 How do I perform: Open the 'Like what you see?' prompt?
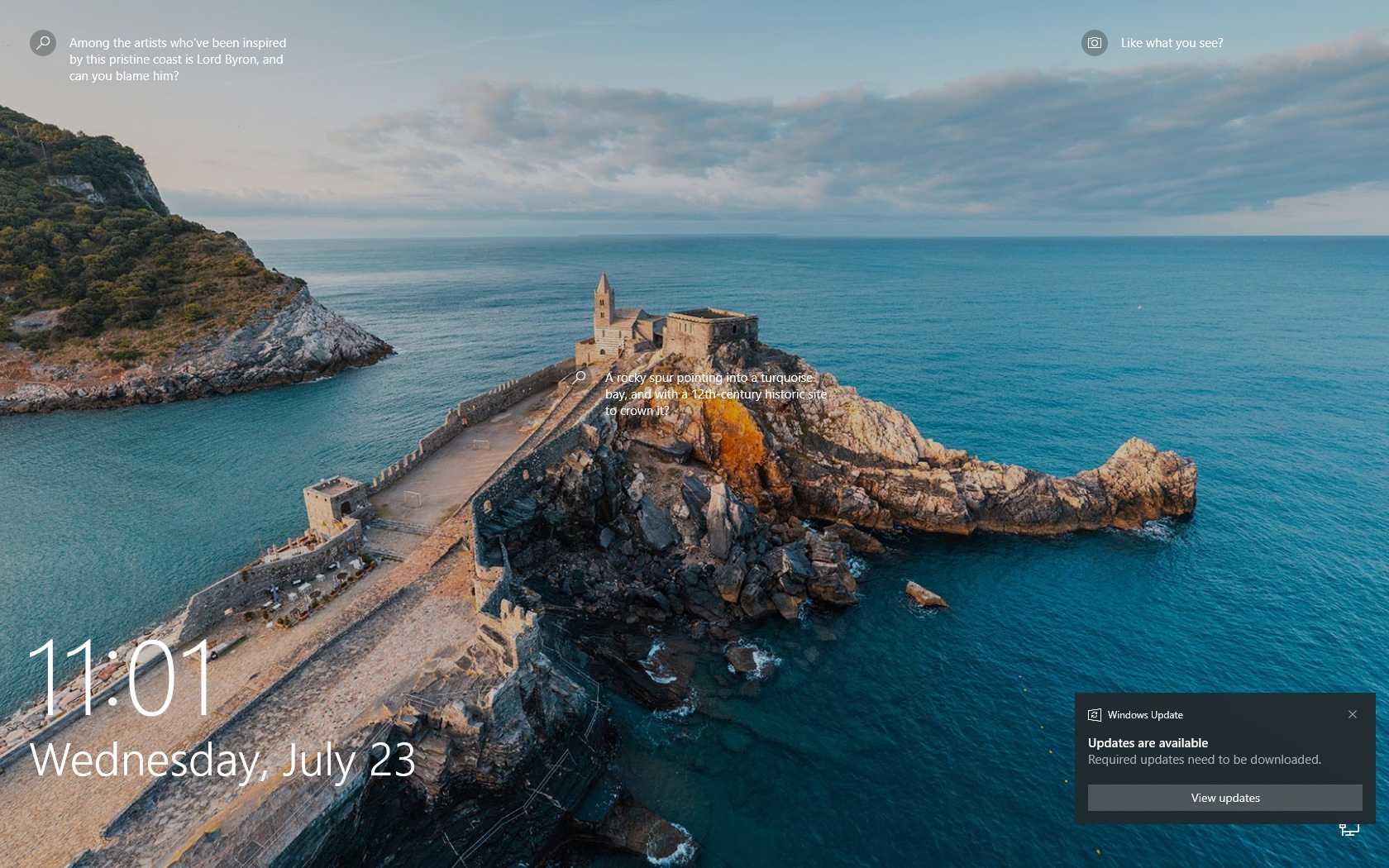click(x=1172, y=43)
